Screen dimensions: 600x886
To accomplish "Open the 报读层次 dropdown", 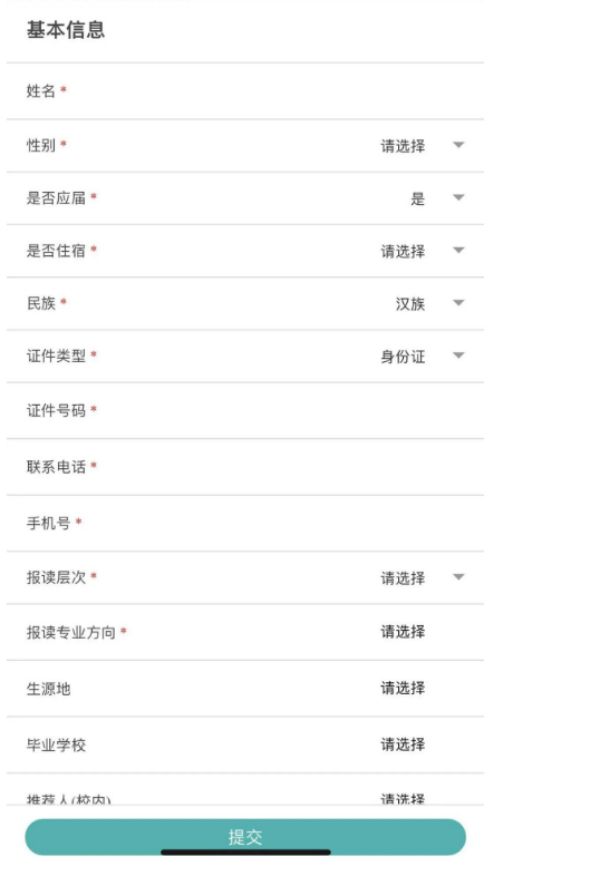I will (402, 578).
